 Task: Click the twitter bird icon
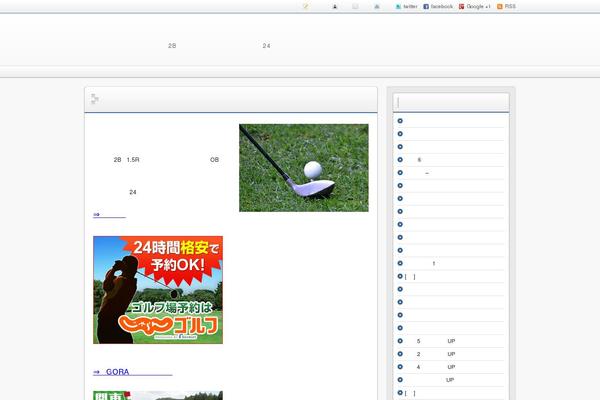398,7
